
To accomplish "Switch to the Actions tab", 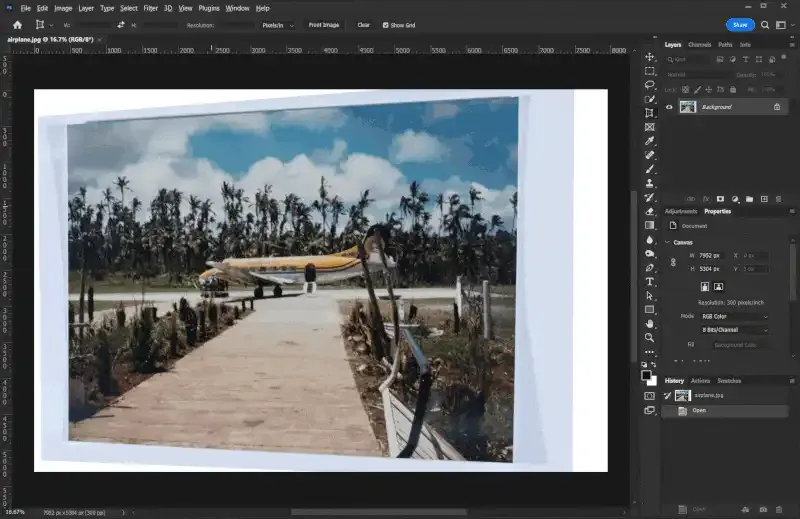I will click(x=700, y=381).
